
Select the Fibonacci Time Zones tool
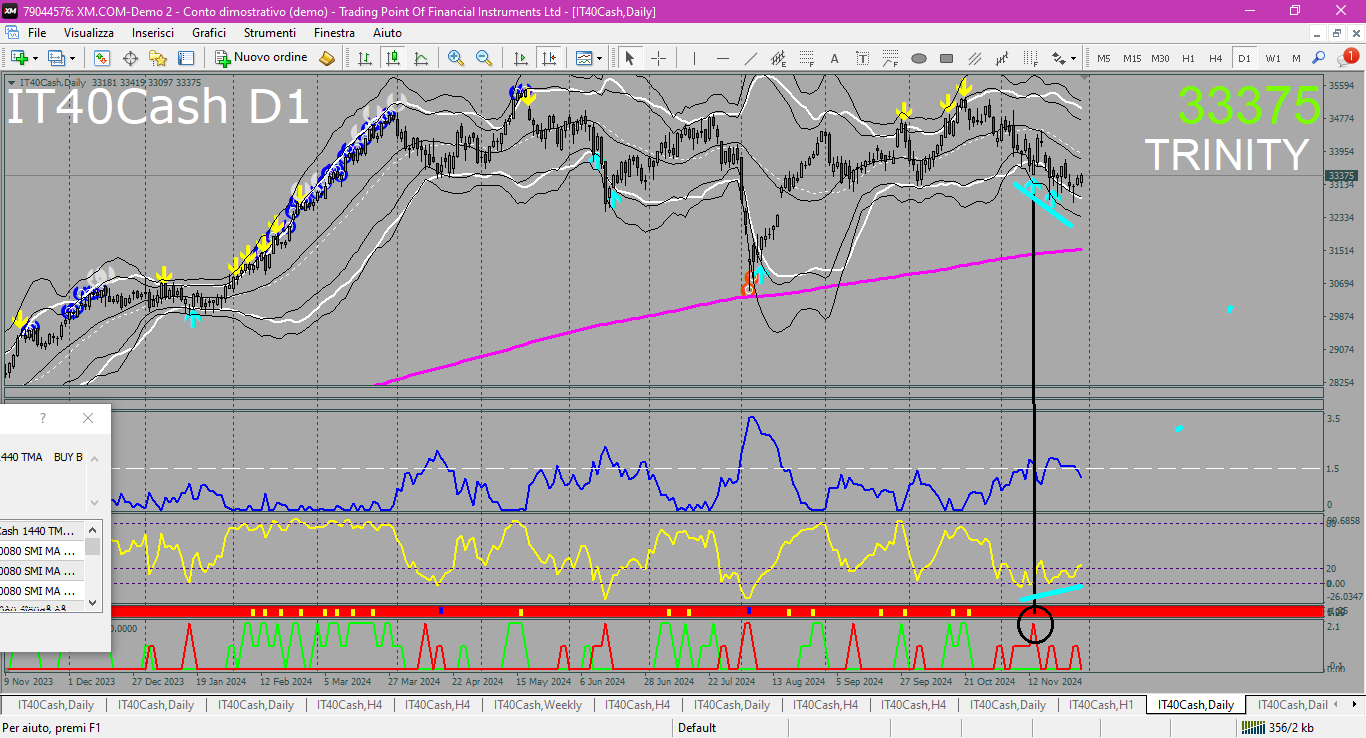pyautogui.click(x=1030, y=58)
